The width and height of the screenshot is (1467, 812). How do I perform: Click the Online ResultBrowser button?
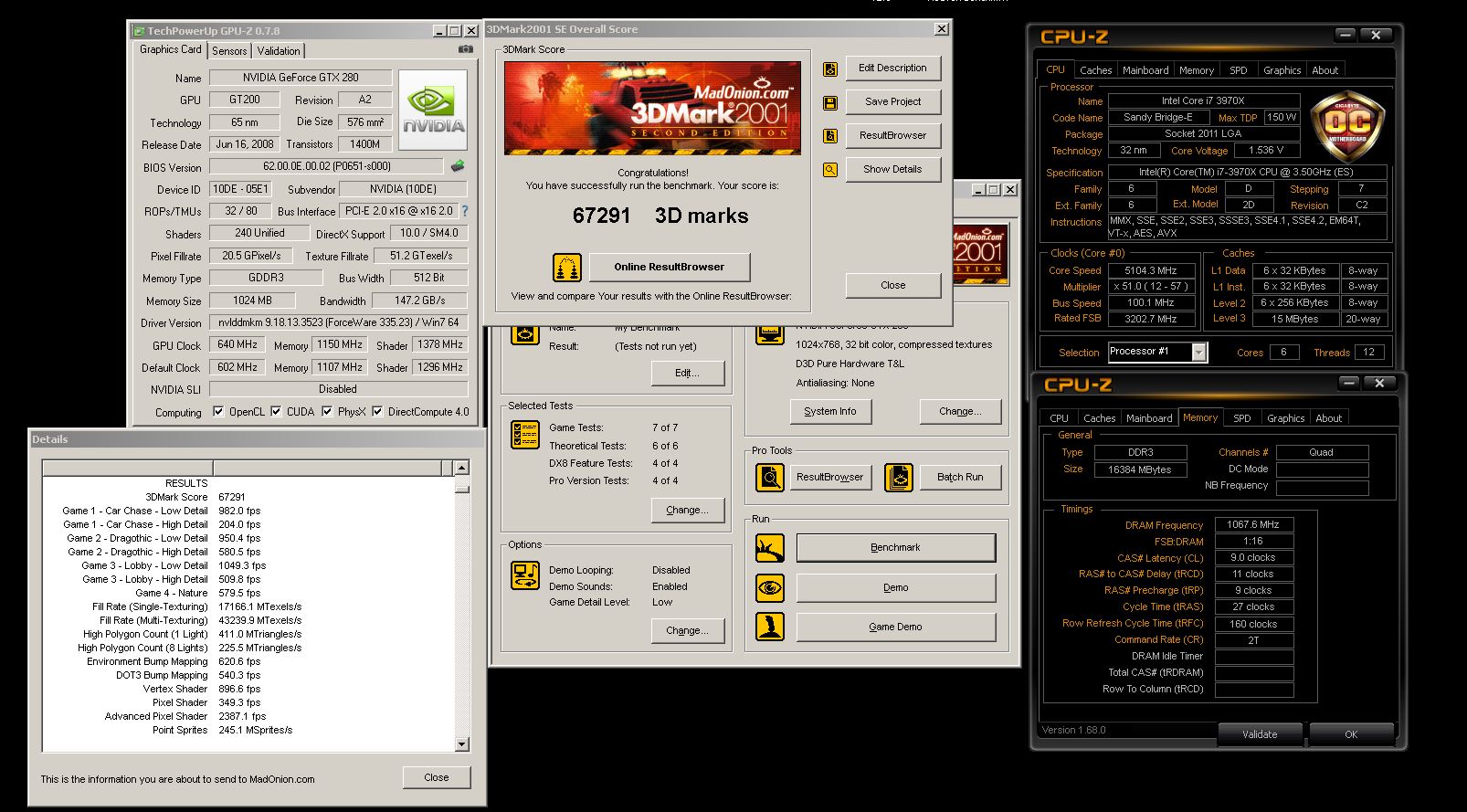pos(669,267)
